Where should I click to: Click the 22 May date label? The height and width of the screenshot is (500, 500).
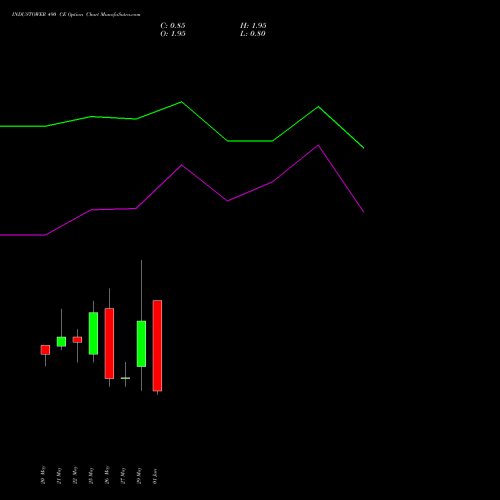tap(75, 475)
